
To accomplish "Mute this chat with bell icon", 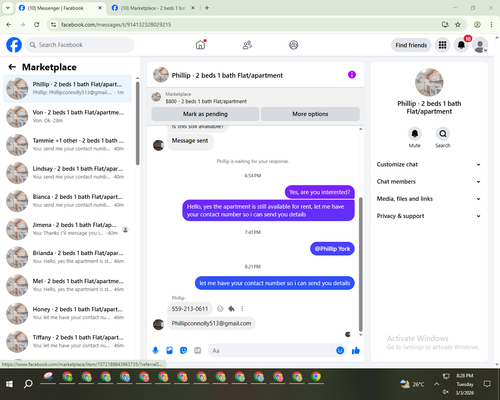I will [415, 134].
